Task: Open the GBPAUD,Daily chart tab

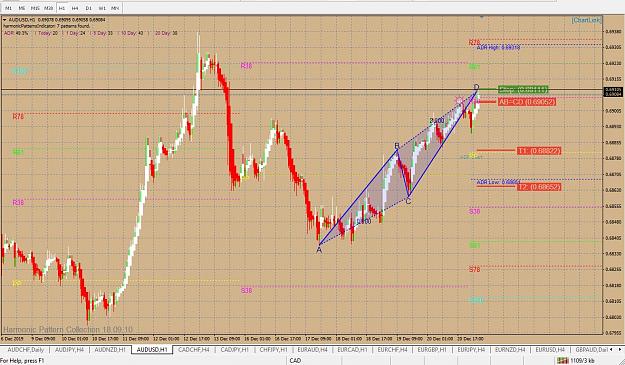Action: click(x=592, y=349)
